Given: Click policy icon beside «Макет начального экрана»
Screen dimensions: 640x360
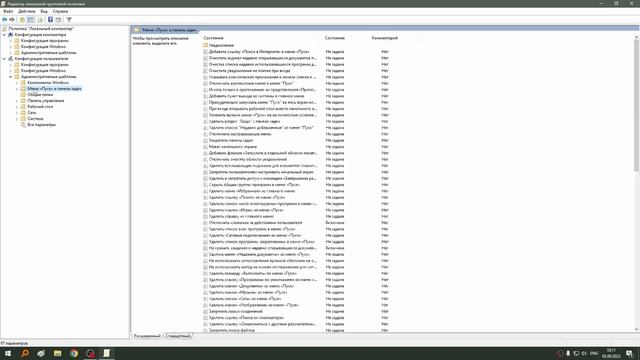Looking at the screenshot, I should (205, 147).
